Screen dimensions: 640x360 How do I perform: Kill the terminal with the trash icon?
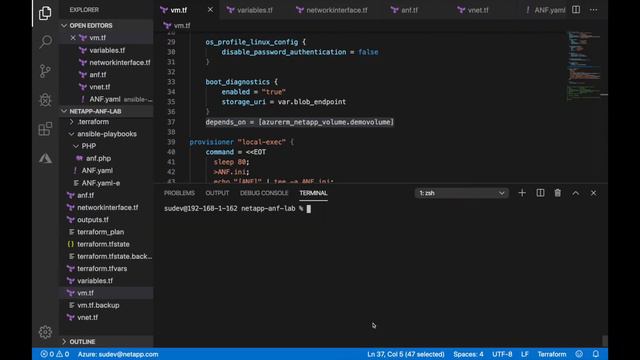(558, 193)
